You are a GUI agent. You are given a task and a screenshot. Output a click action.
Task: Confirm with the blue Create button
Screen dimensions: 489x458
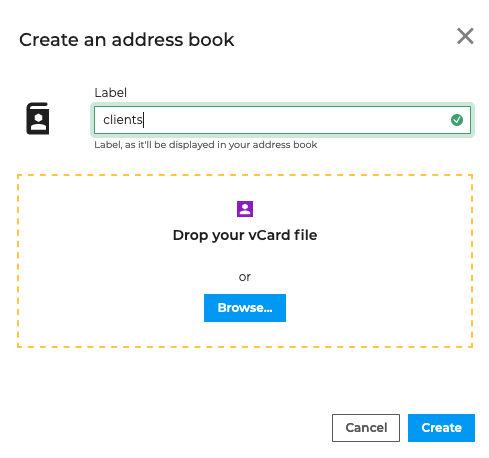pos(441,428)
